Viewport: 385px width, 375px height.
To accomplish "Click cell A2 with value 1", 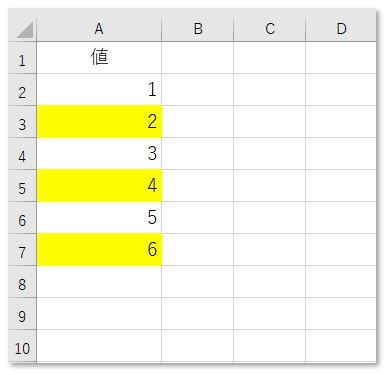I will click(x=99, y=90).
